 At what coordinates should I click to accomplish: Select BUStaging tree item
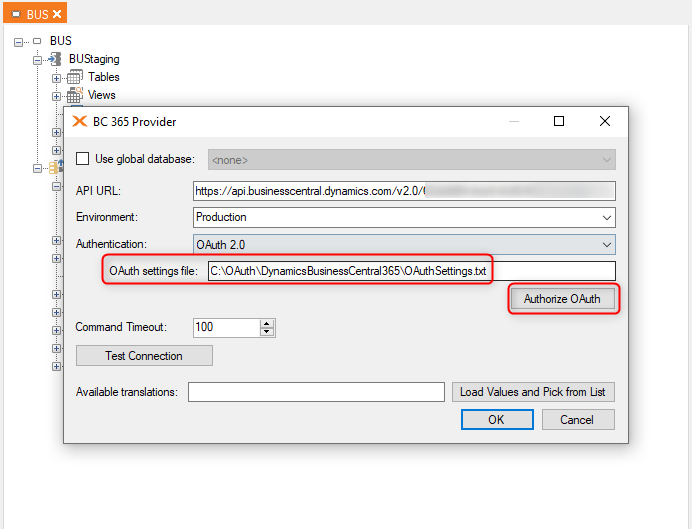point(94,59)
